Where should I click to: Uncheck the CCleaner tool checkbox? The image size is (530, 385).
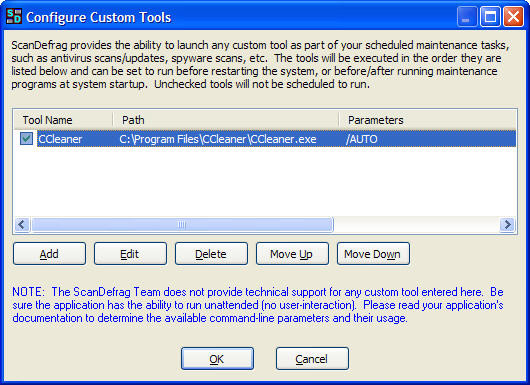point(26,138)
